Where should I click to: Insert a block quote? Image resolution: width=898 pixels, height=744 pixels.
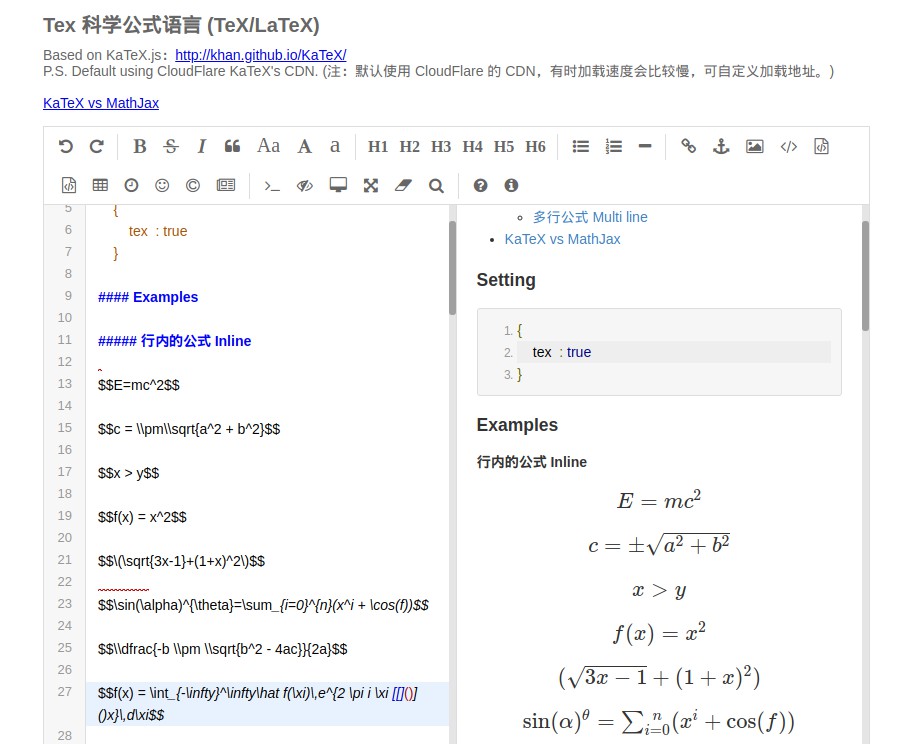pyautogui.click(x=232, y=147)
